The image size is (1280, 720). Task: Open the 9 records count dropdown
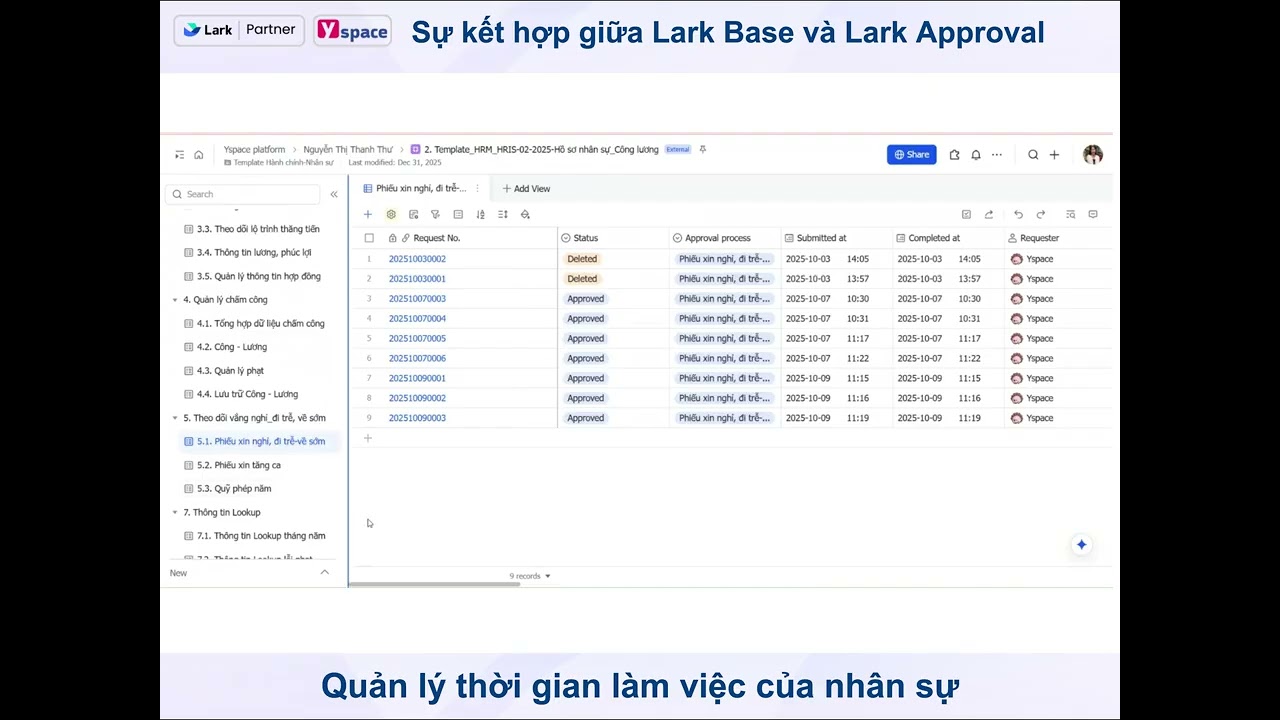(x=530, y=576)
